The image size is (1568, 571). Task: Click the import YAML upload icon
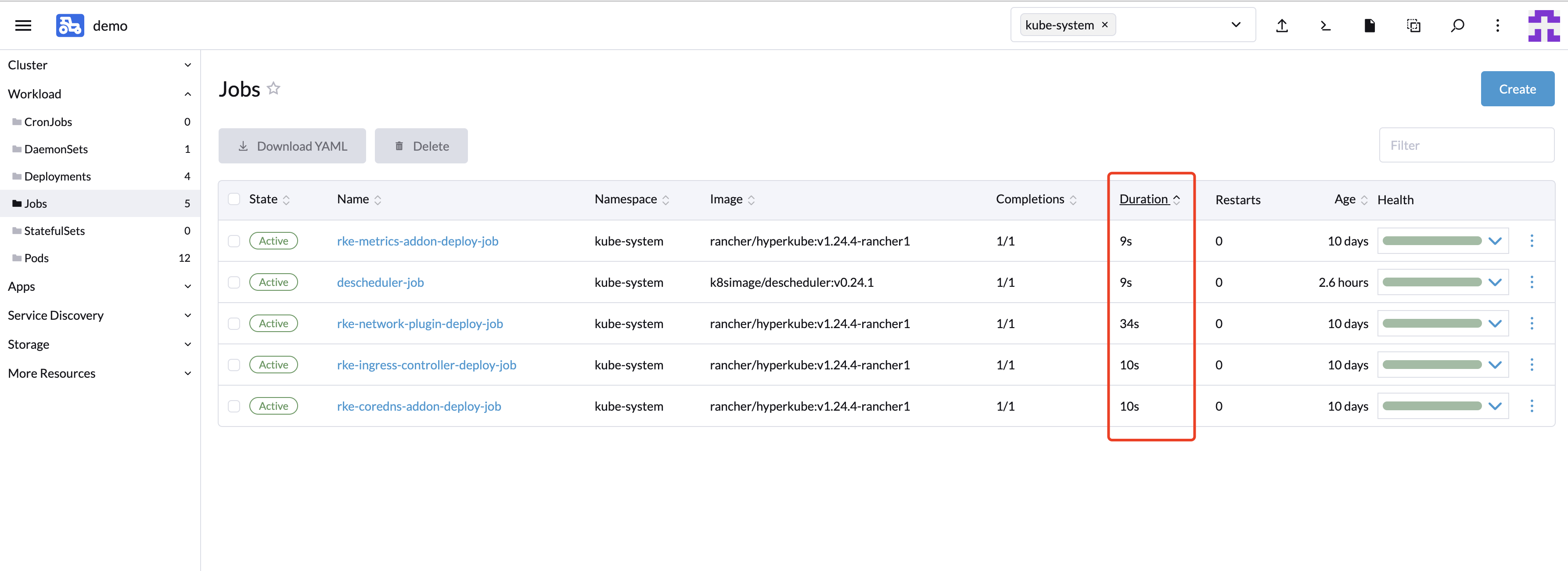click(1282, 25)
